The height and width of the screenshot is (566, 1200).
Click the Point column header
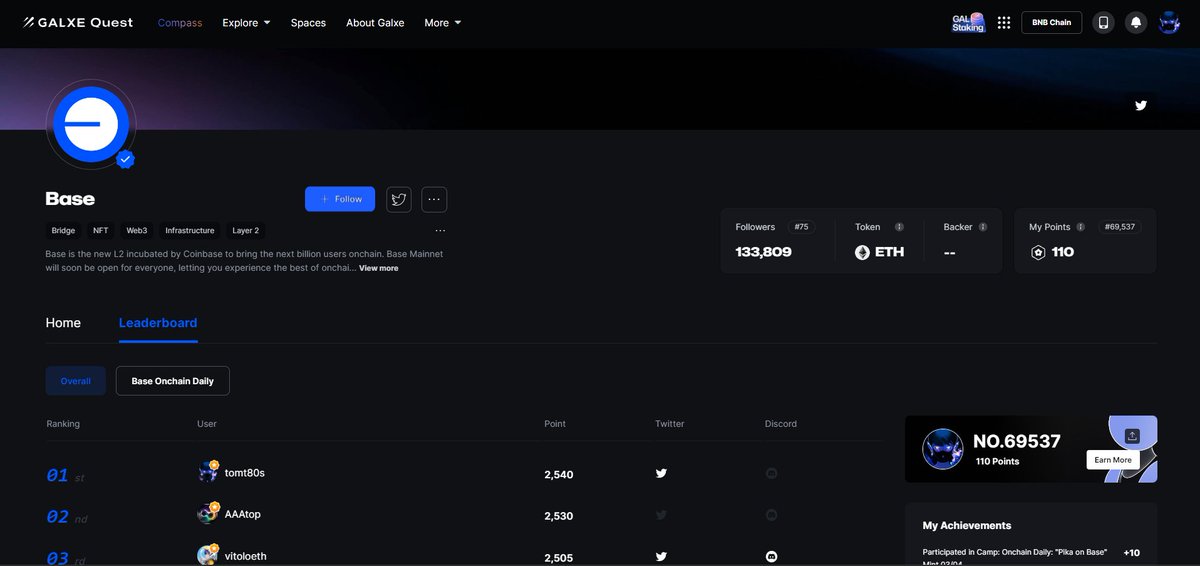tap(555, 424)
